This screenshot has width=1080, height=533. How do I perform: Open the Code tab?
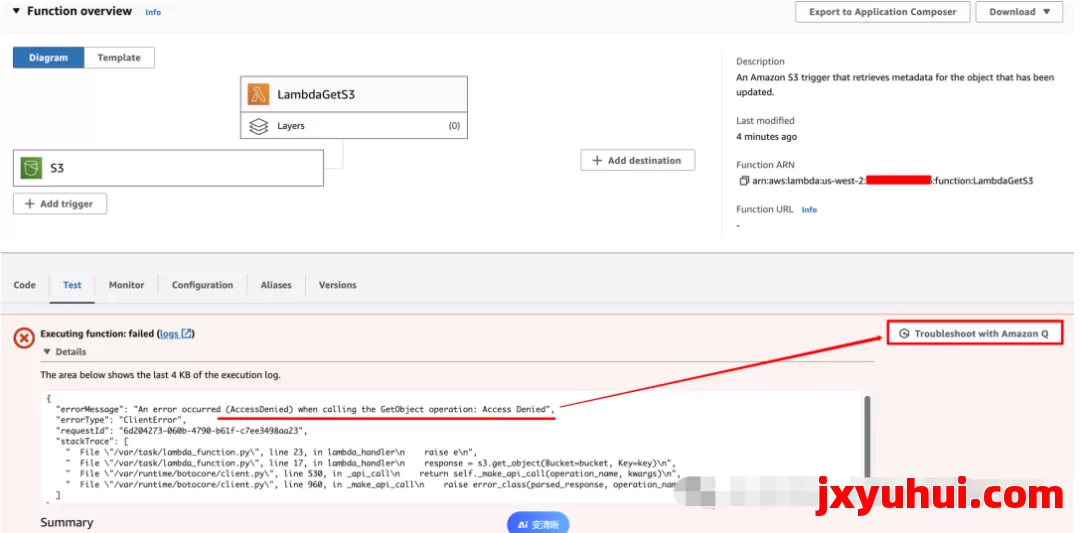[x=25, y=284]
